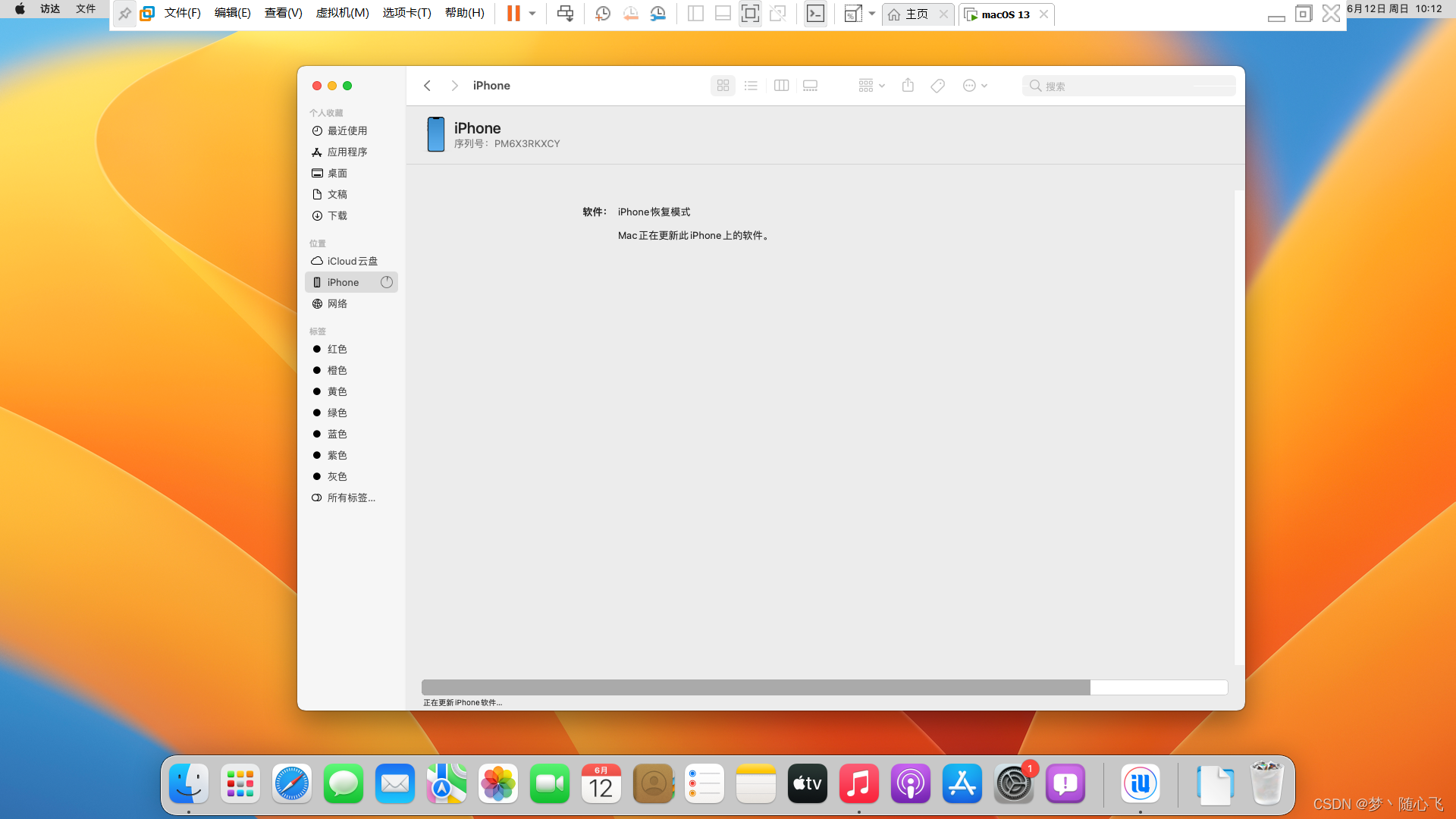The height and width of the screenshot is (819, 1456).
Task: Click the Edit Tags toolbar icon
Action: pyautogui.click(x=937, y=86)
